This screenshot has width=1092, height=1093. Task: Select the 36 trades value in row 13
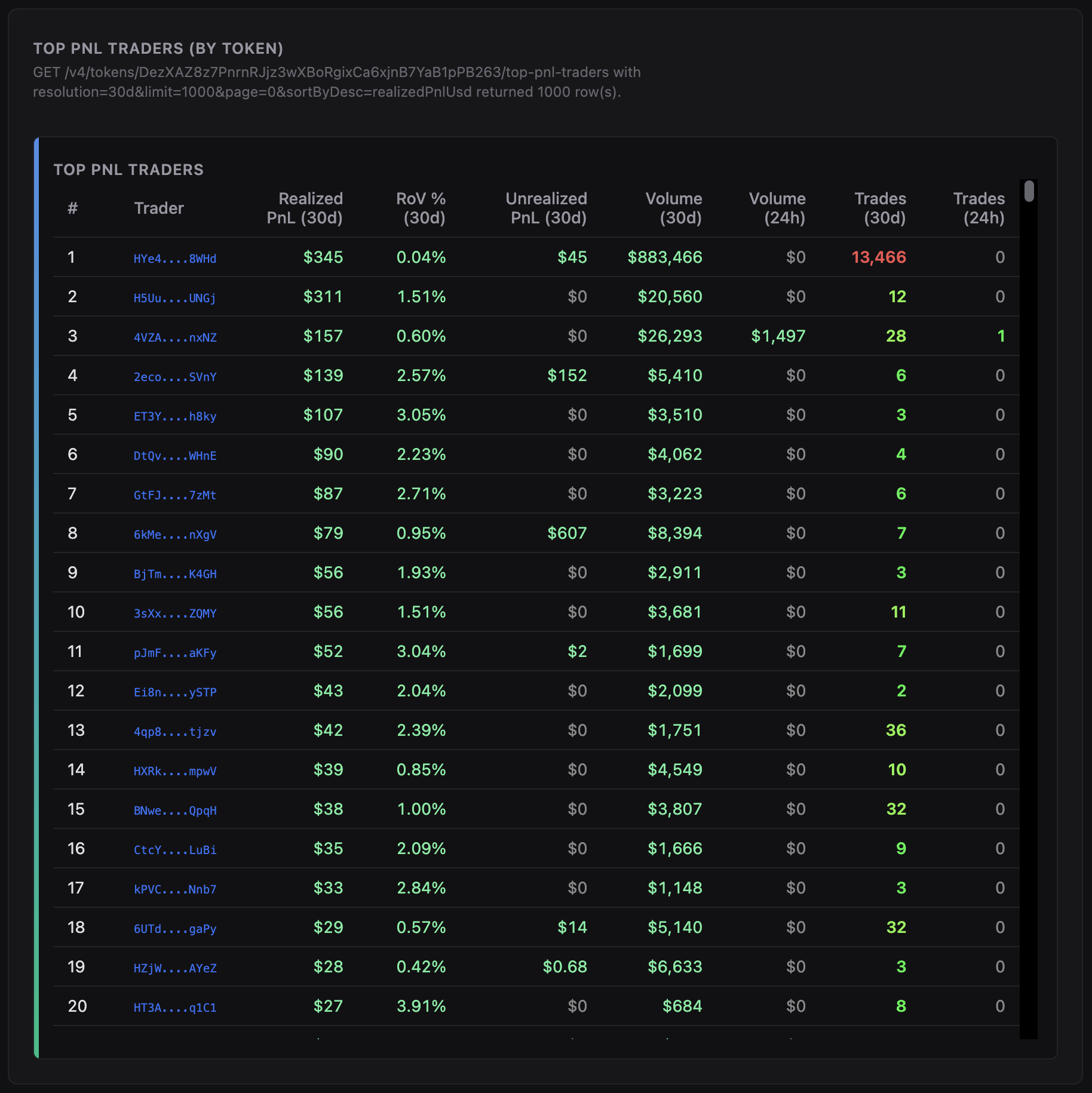click(x=896, y=730)
